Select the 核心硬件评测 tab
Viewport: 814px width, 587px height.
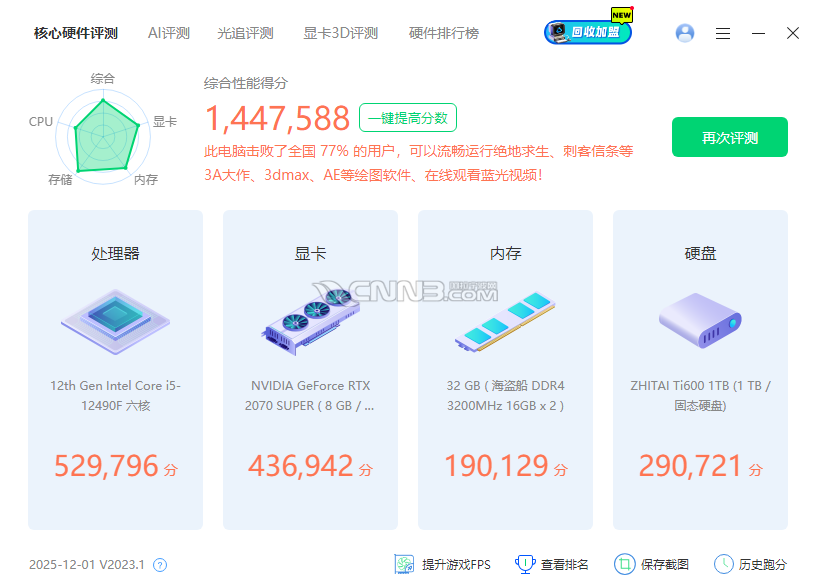click(74, 32)
